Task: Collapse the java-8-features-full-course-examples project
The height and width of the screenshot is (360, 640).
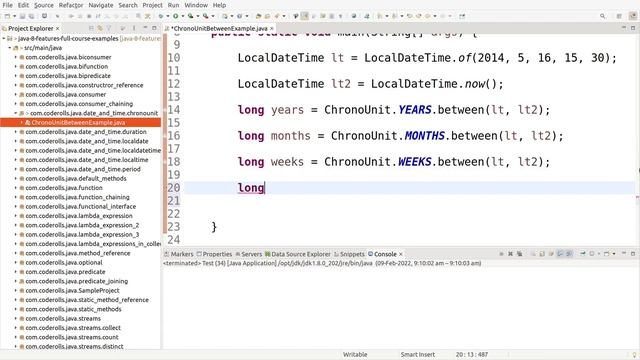Action: pos(4,38)
